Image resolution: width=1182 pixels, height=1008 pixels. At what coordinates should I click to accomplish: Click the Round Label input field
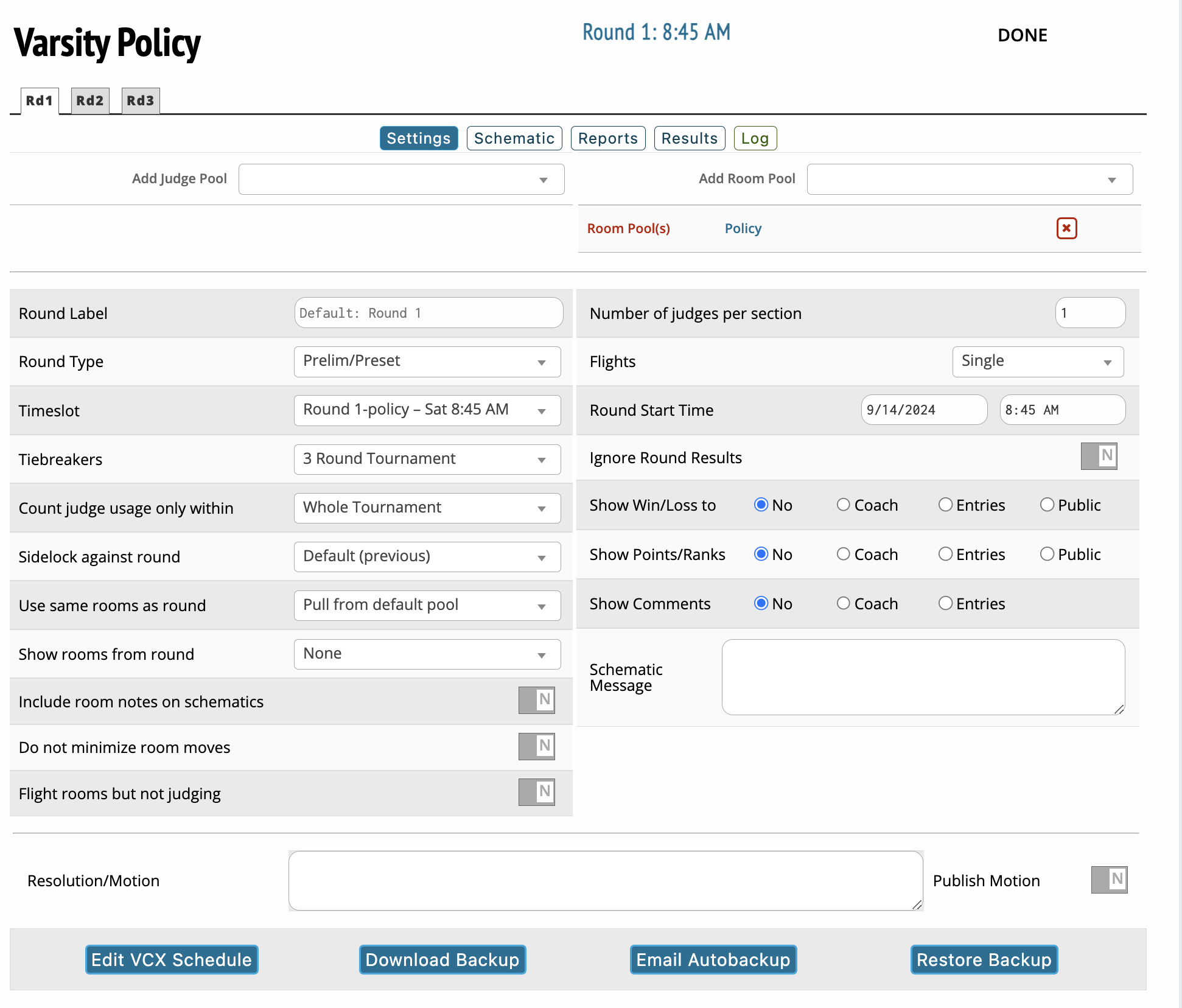[x=428, y=313]
